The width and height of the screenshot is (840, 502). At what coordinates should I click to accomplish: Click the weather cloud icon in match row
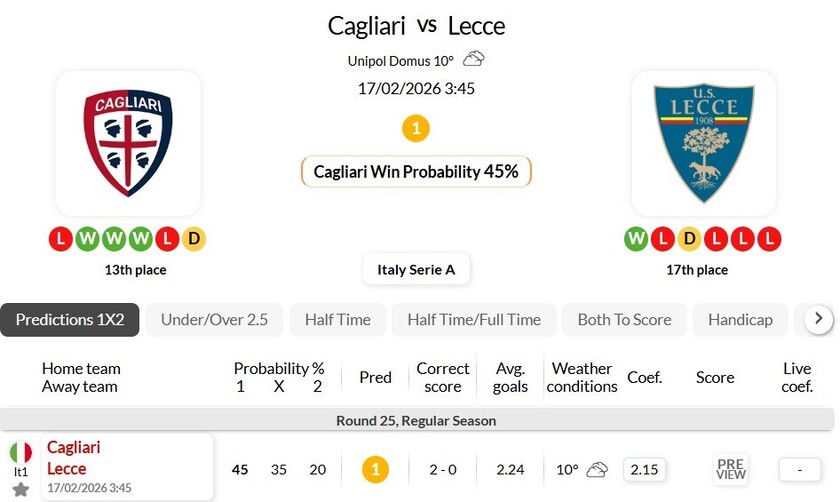click(597, 469)
